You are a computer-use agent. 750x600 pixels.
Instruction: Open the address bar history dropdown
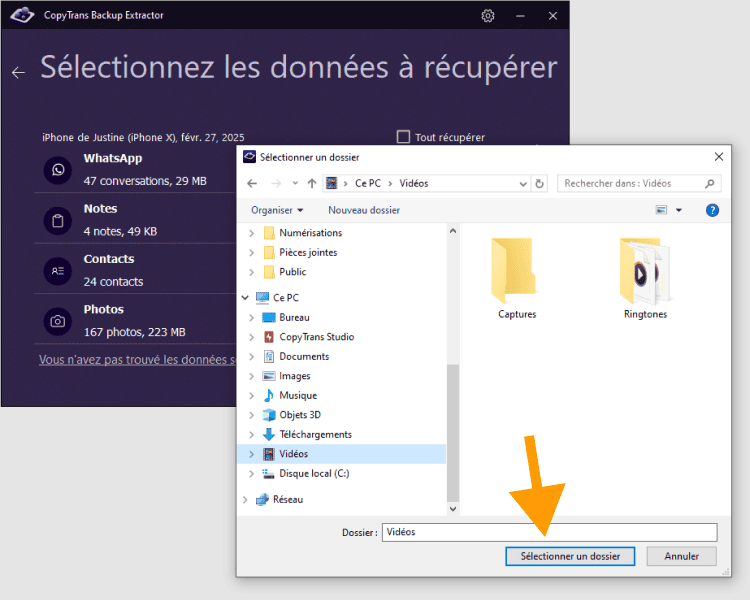[x=523, y=184]
